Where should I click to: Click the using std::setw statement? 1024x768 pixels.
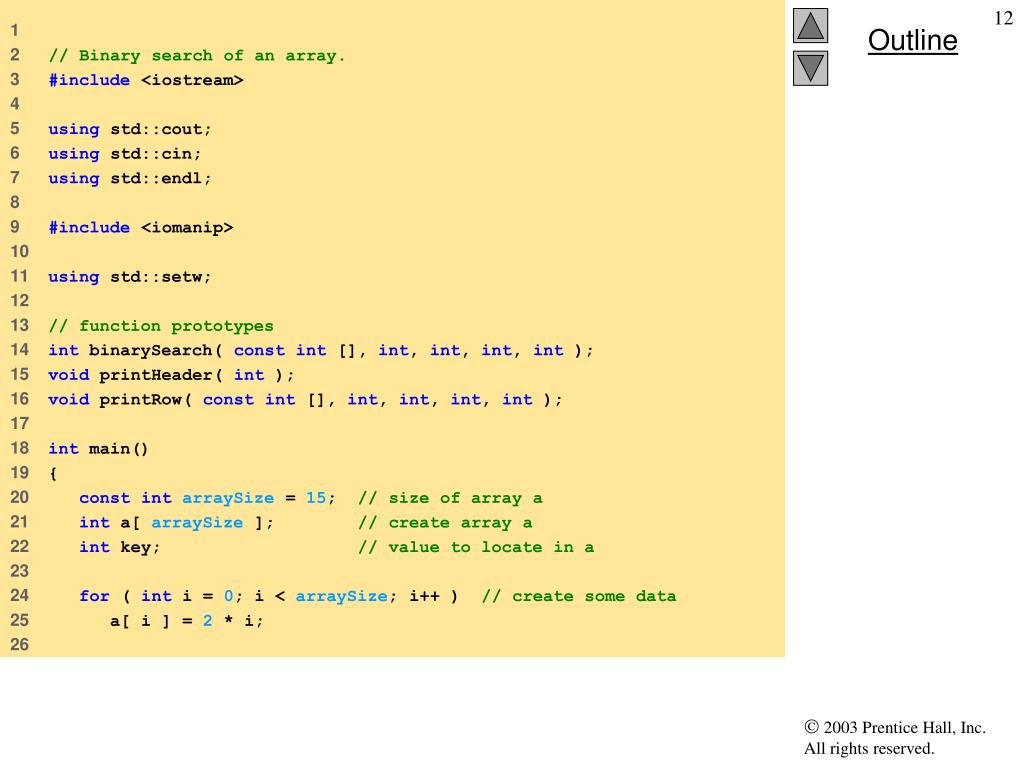pos(130,277)
